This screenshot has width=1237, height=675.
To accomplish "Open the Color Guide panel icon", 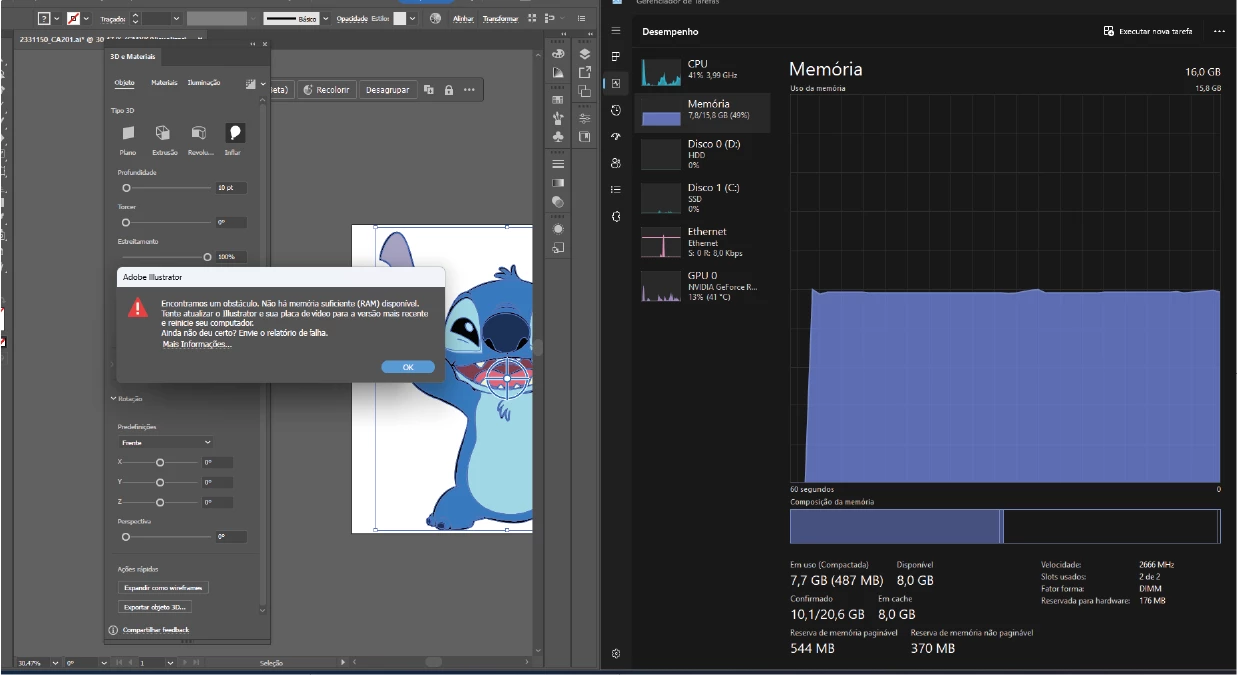I will [x=558, y=73].
